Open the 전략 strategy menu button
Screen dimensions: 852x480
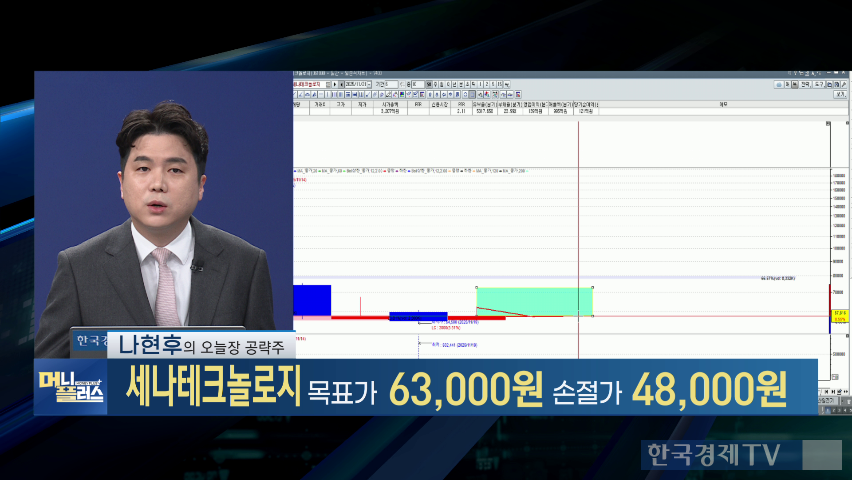[x=804, y=84]
